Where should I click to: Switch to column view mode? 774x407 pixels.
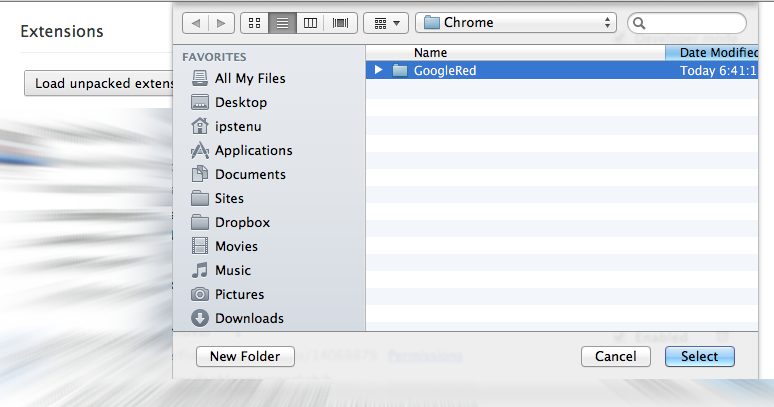(x=311, y=22)
